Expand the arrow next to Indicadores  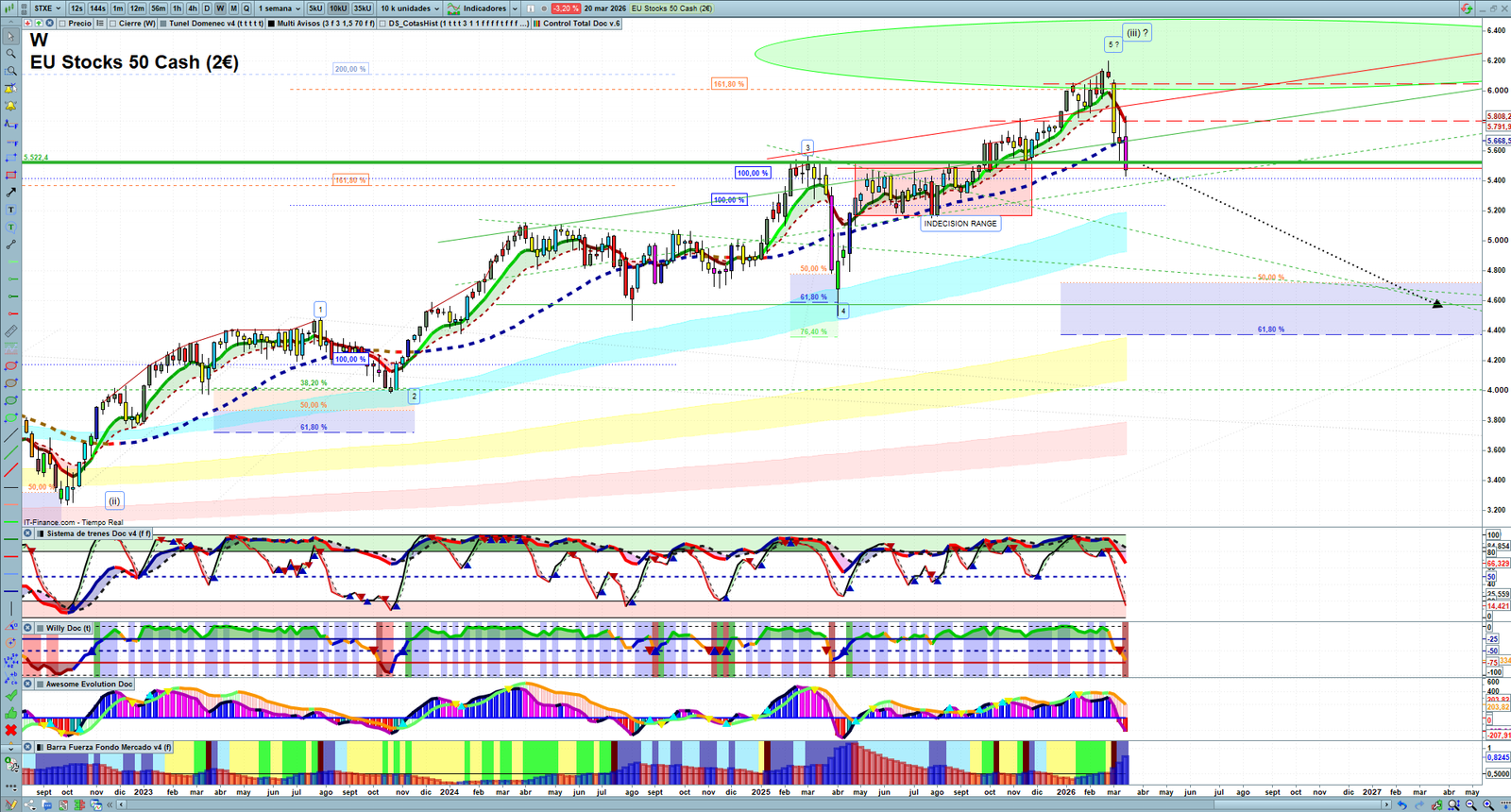[x=515, y=8]
